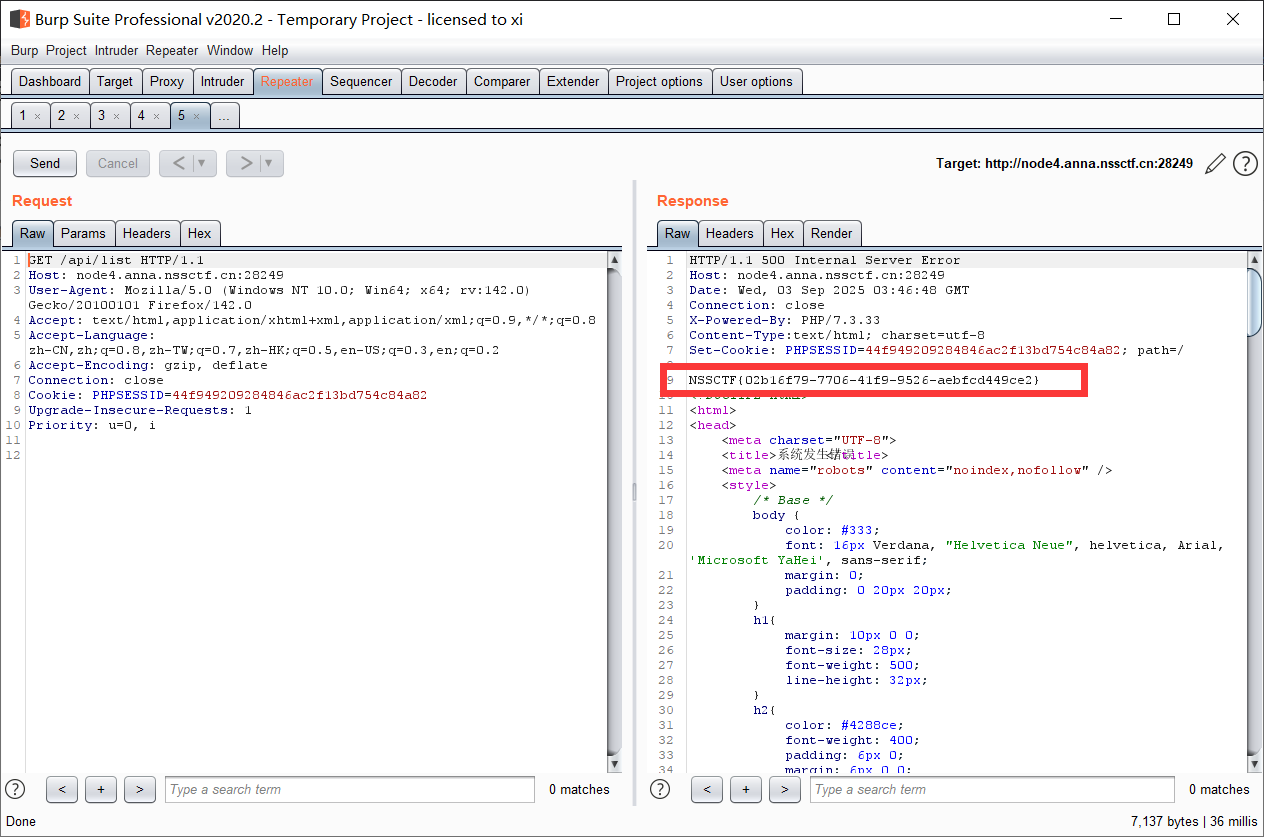Select the request Params tab
Screen dimensions: 1264x837
click(x=83, y=233)
